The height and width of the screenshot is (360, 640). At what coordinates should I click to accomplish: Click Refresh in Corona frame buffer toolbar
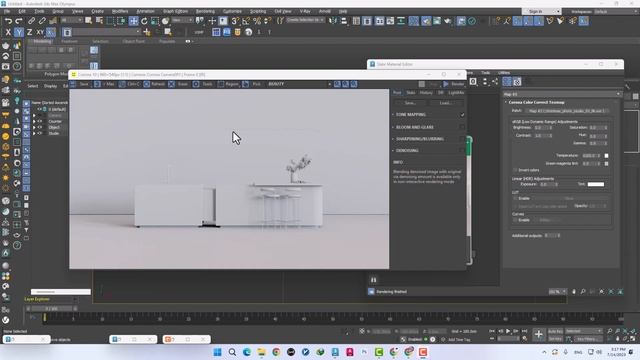click(154, 84)
